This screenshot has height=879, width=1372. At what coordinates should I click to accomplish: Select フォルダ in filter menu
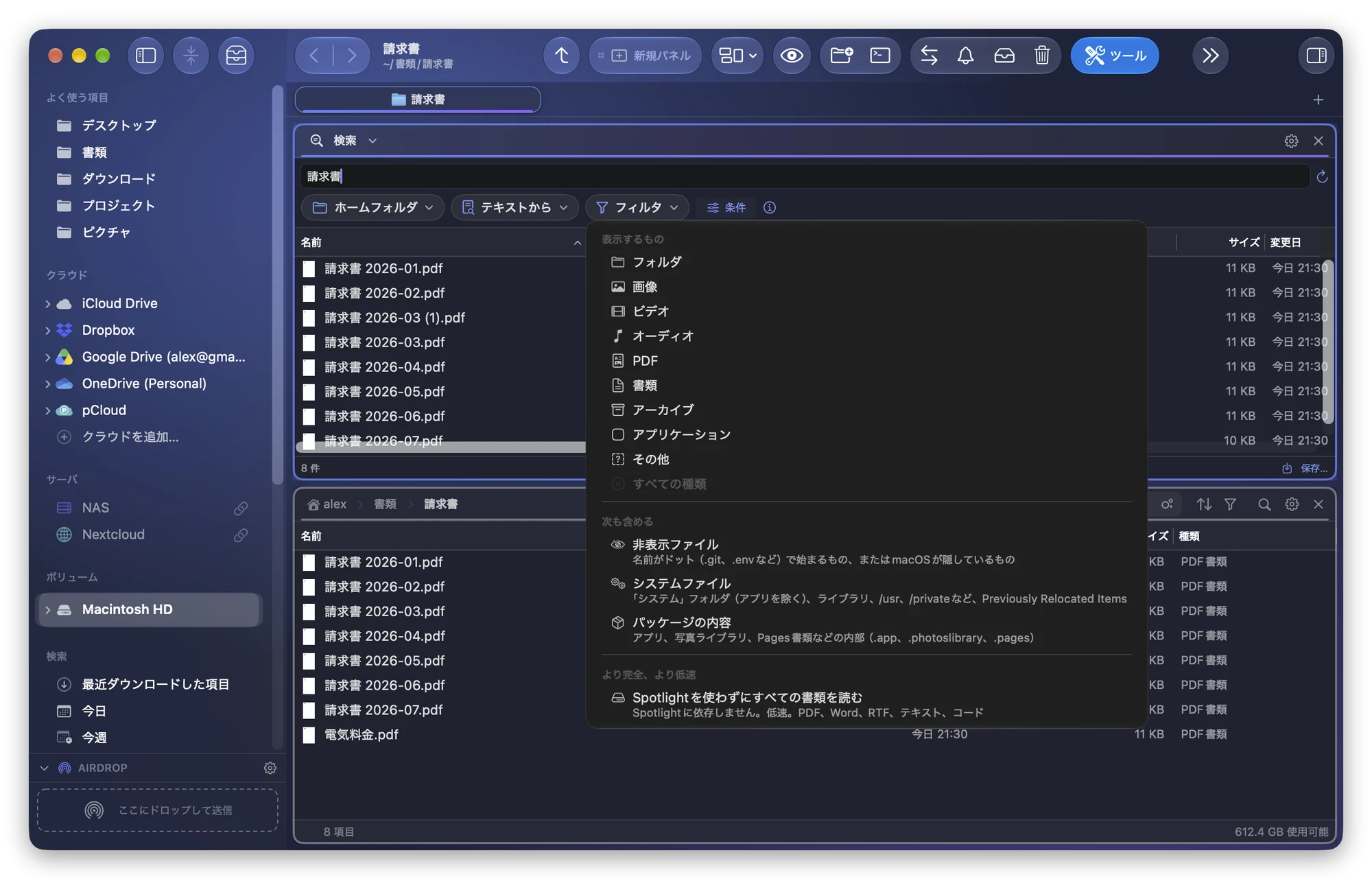point(867,262)
